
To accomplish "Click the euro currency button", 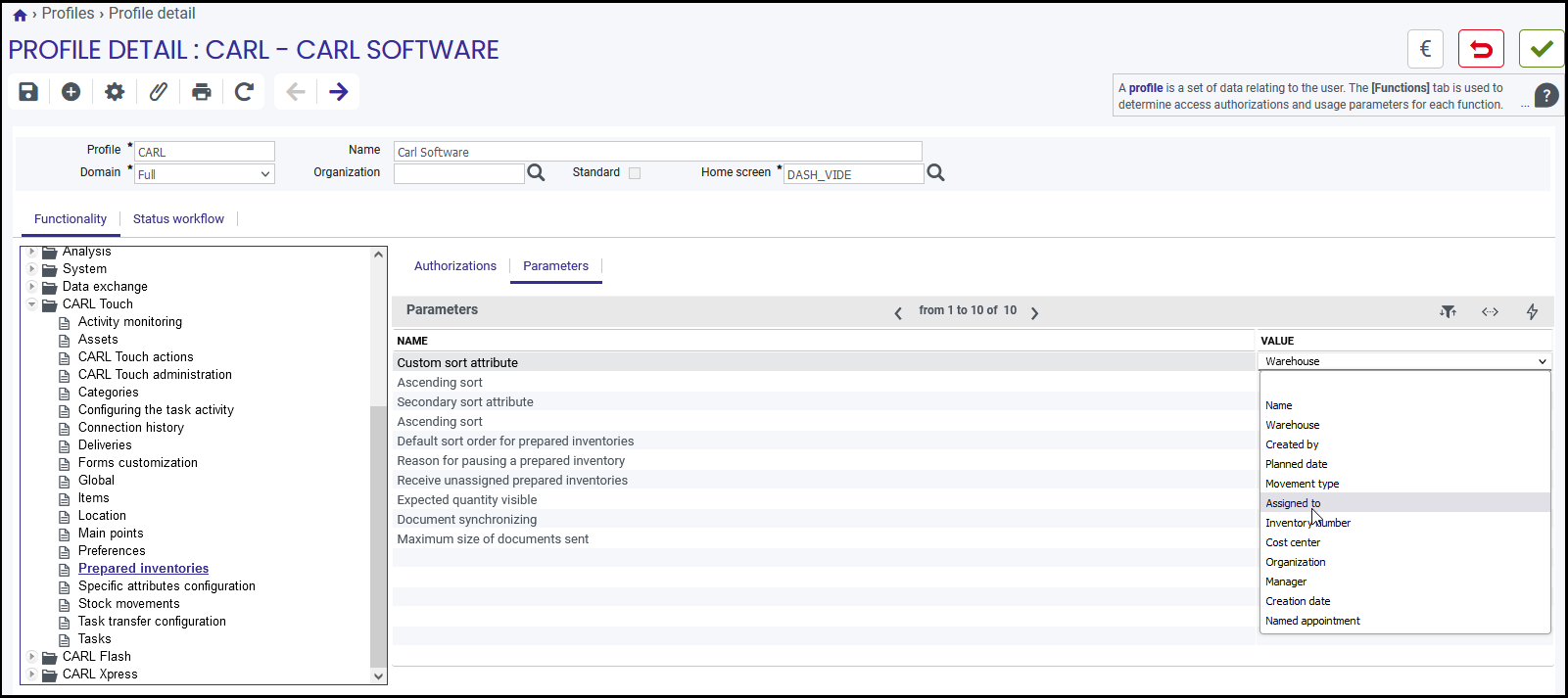I will (x=1425, y=49).
